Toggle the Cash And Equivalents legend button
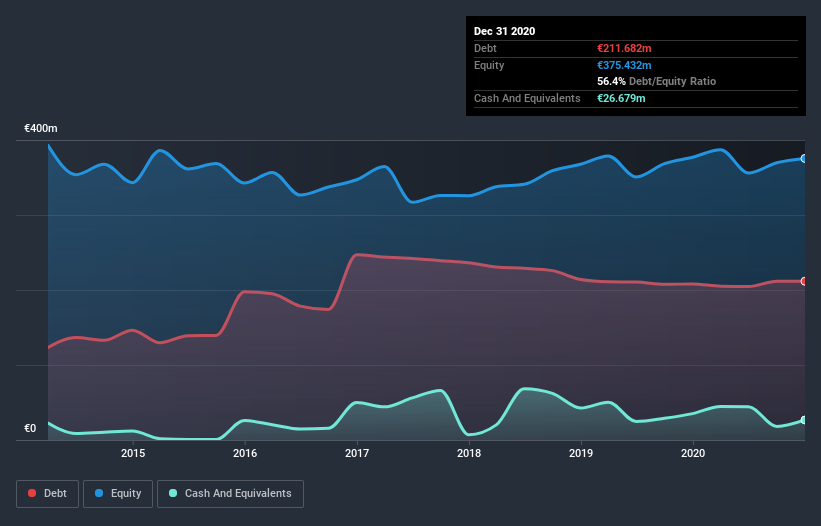The height and width of the screenshot is (526, 821). 230,494
